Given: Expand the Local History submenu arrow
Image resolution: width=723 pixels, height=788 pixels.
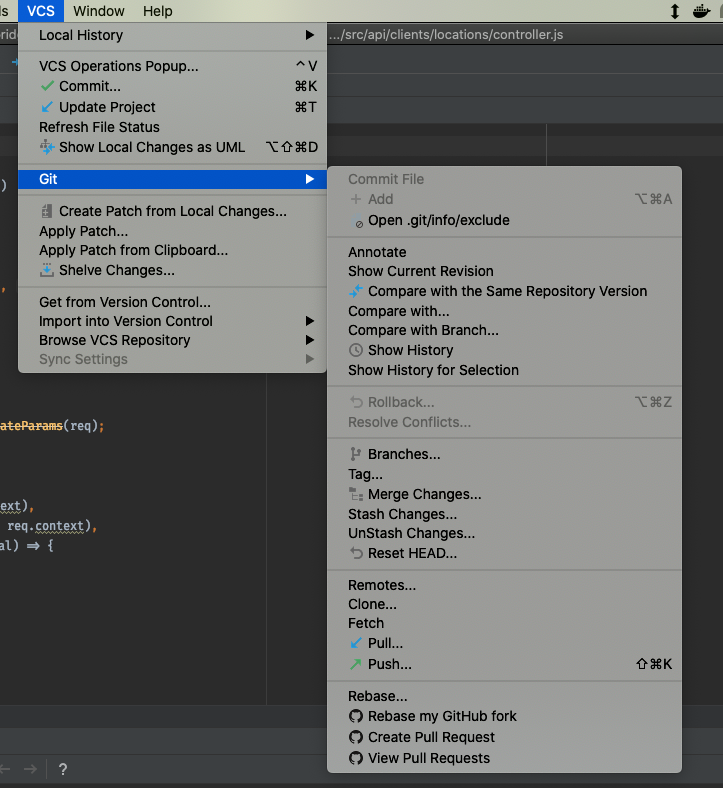Looking at the screenshot, I should (x=310, y=35).
